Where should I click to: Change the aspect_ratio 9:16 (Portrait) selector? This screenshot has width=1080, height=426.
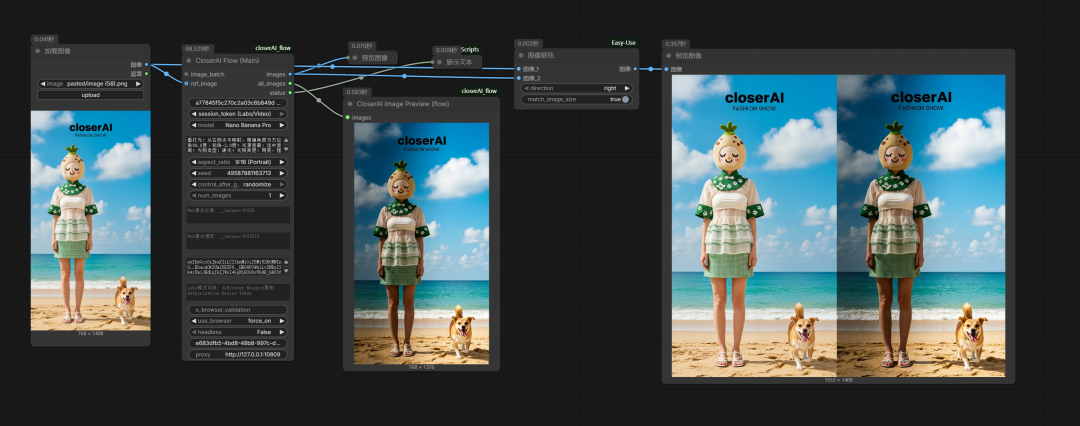(x=238, y=161)
